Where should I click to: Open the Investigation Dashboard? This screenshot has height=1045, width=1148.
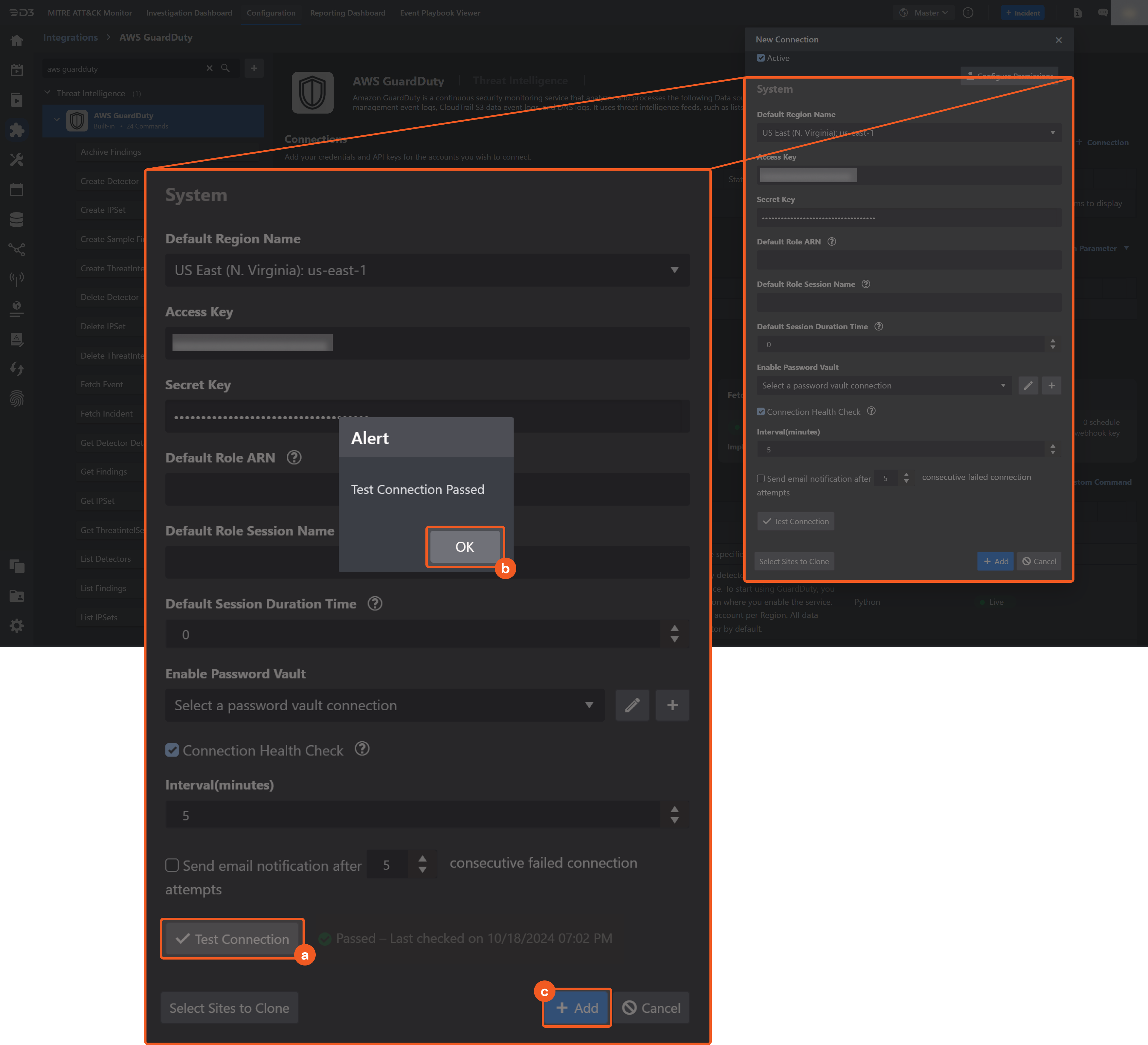(189, 13)
